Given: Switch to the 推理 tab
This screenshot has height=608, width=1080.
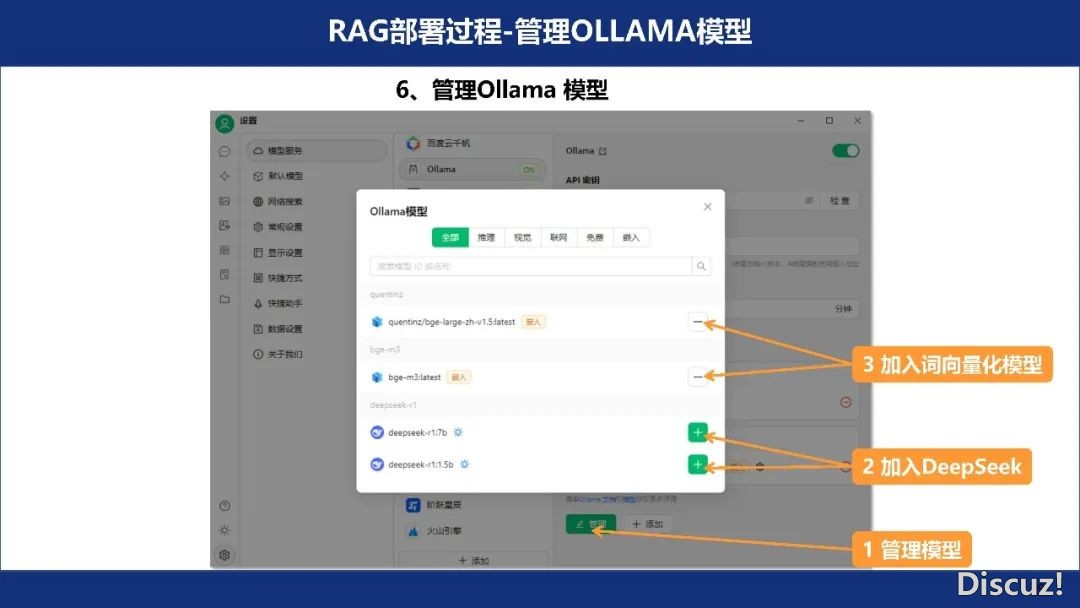Looking at the screenshot, I should pos(486,238).
